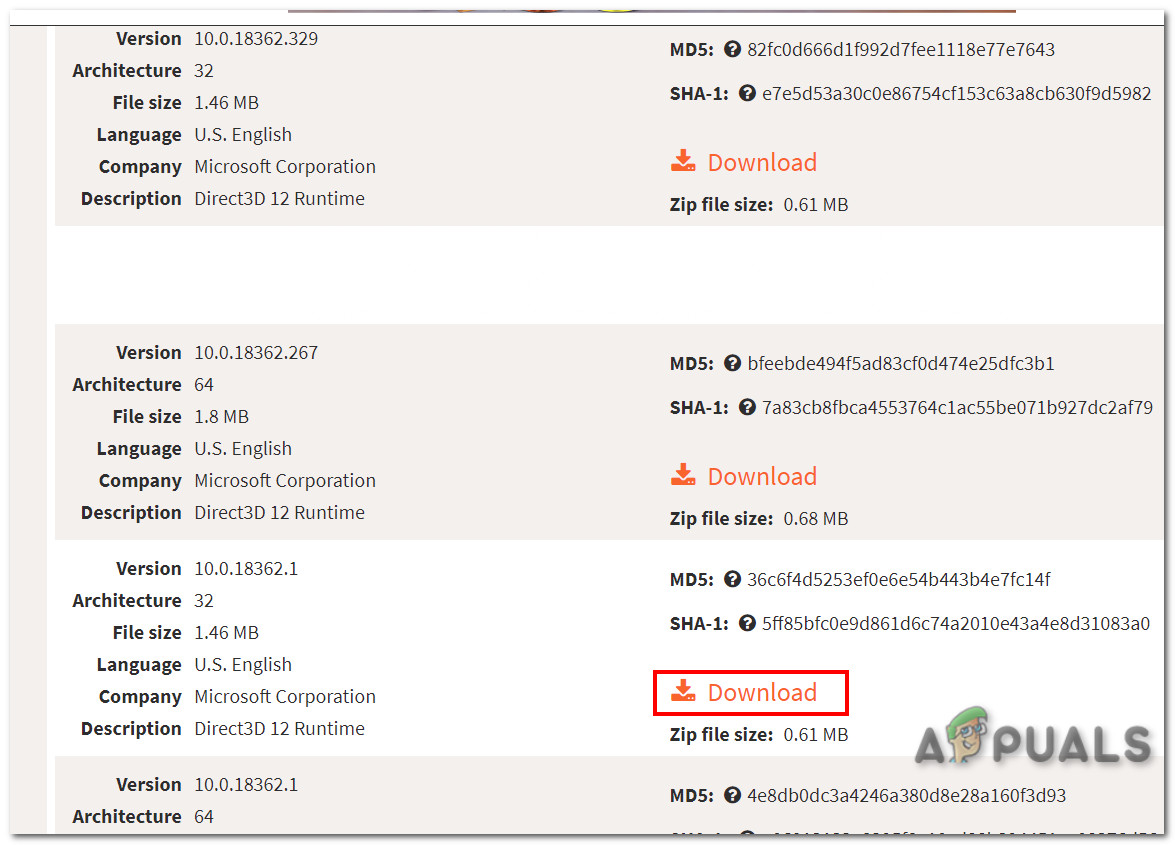The height and width of the screenshot is (845, 1175).
Task: Click the SHA-1 help icon beside 5ff85bfc0e9d hash
Action: 747,623
